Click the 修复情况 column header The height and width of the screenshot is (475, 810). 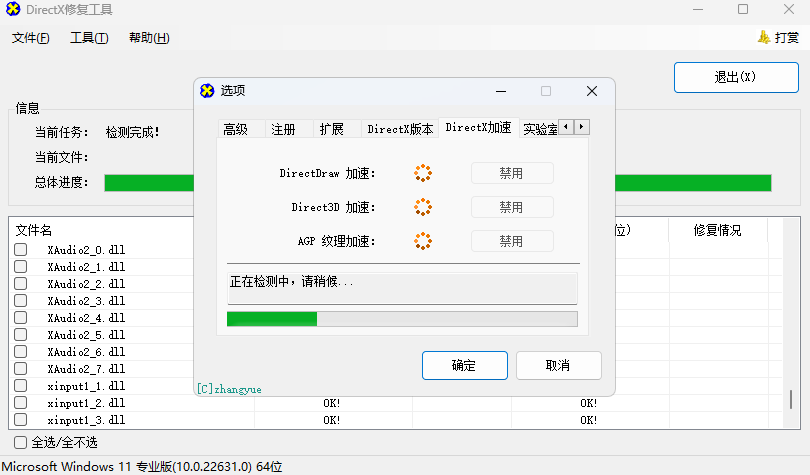click(718, 230)
